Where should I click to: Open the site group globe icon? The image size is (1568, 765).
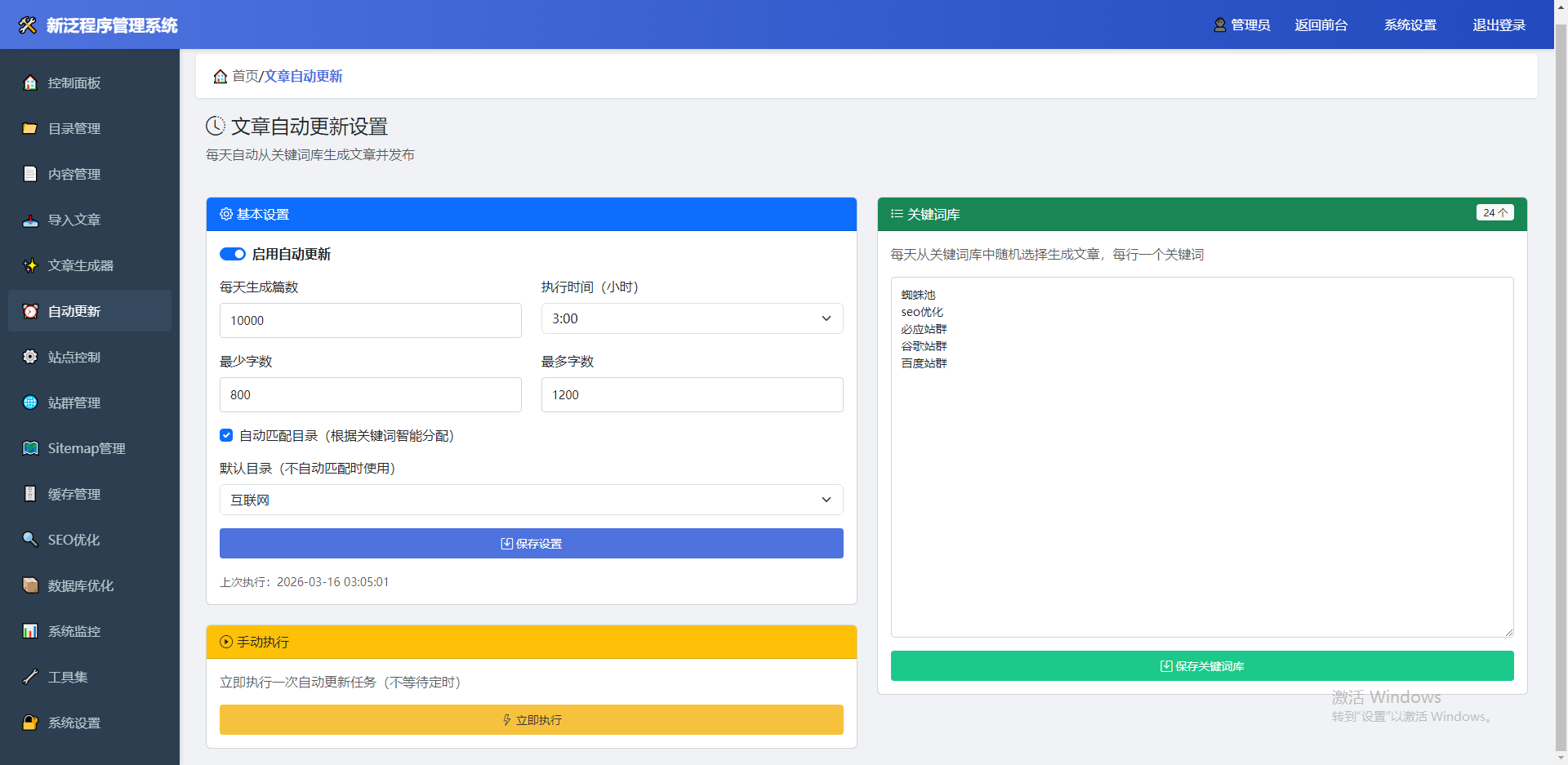tap(30, 403)
